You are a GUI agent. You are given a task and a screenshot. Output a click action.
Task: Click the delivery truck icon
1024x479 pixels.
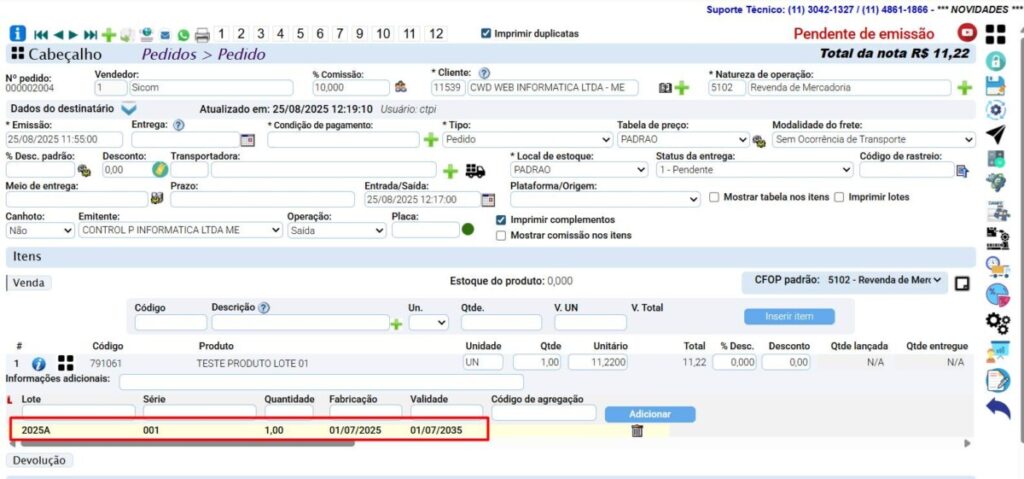click(475, 171)
